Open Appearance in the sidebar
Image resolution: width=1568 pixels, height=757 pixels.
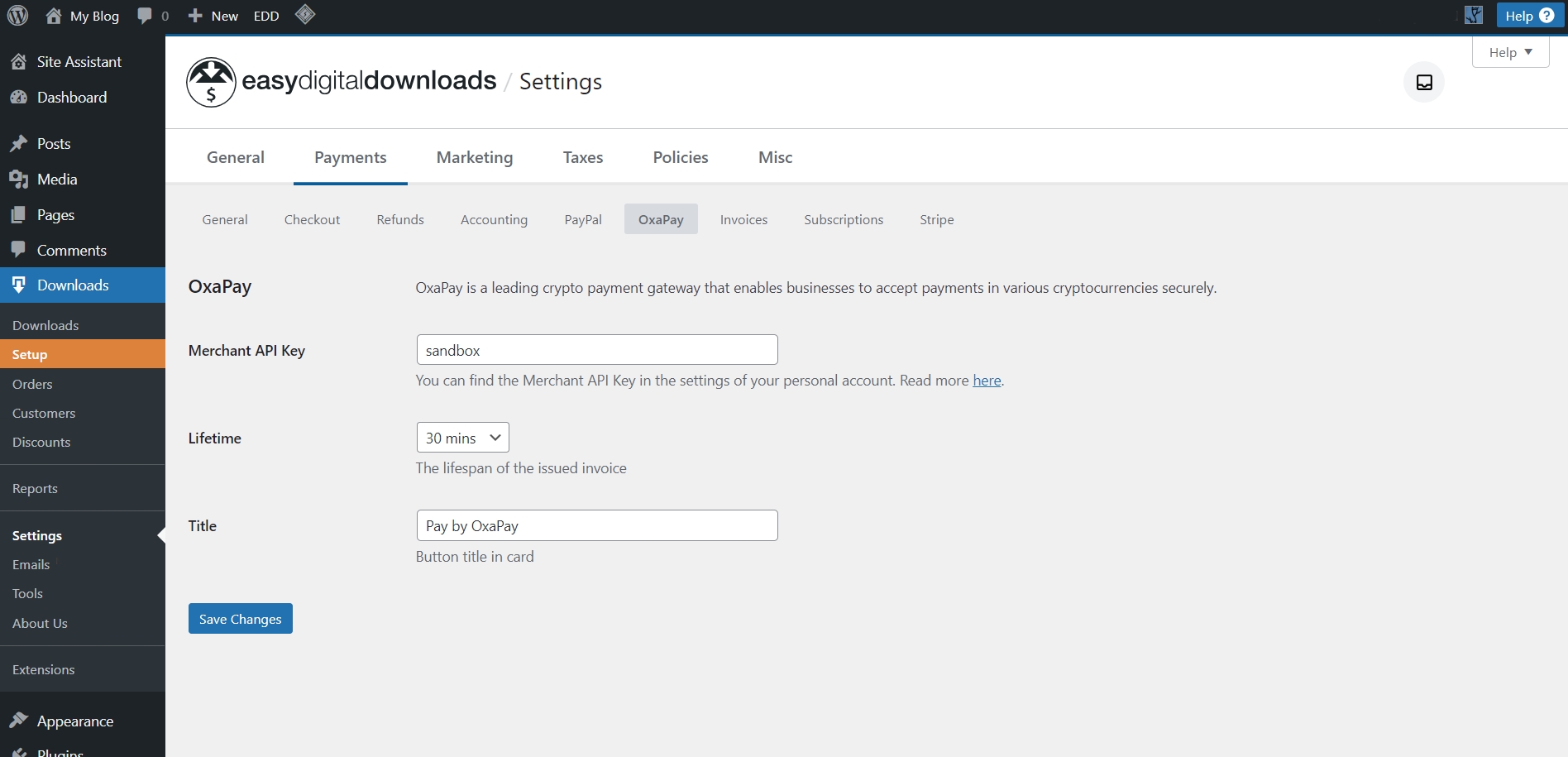pos(74,721)
